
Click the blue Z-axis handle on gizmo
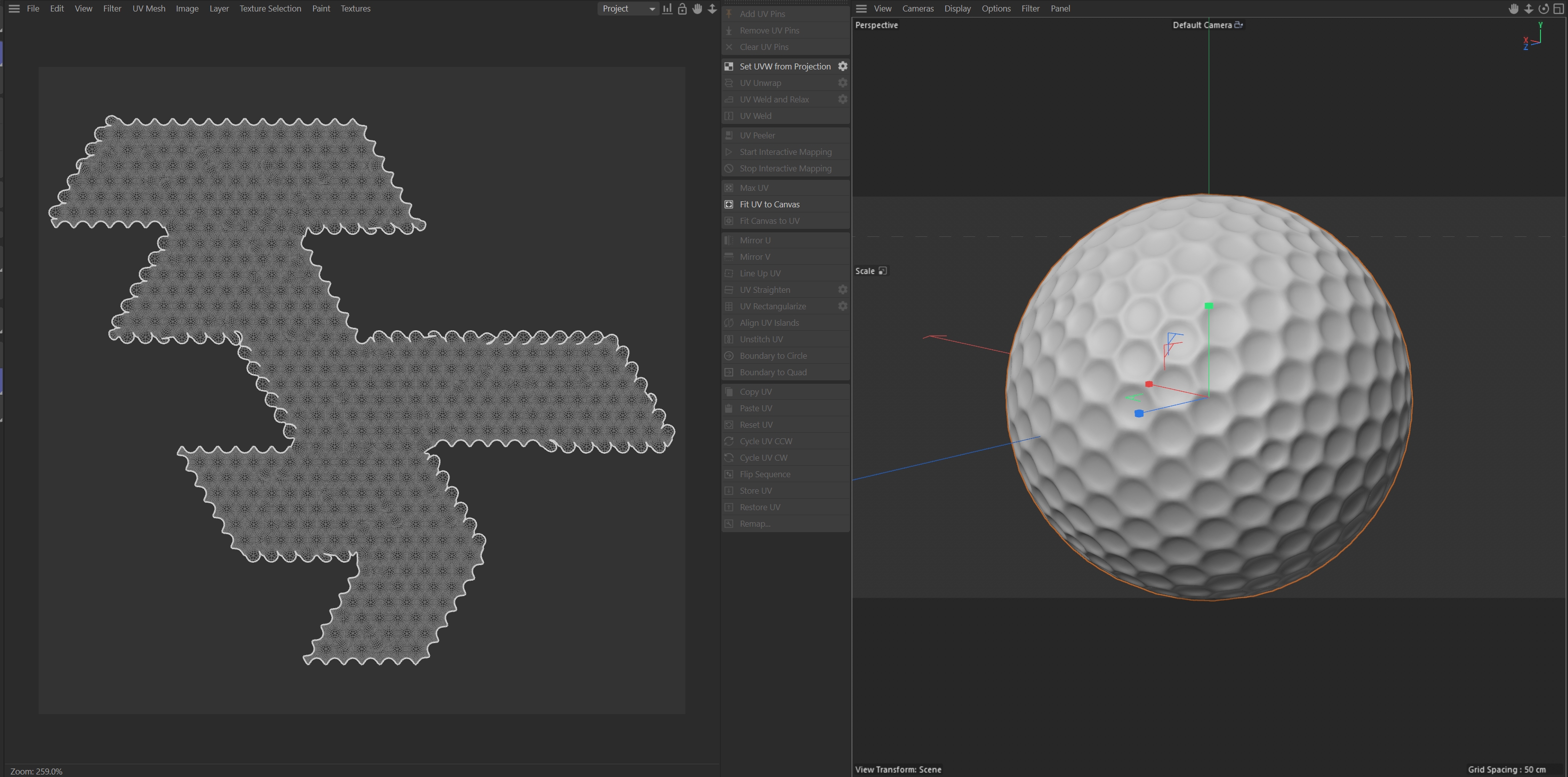coord(1139,413)
